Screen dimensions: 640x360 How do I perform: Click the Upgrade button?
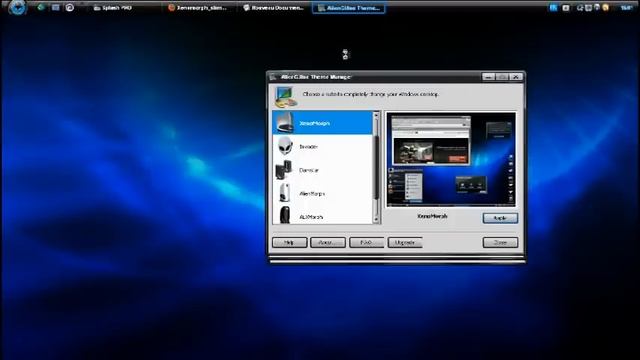pyautogui.click(x=404, y=242)
